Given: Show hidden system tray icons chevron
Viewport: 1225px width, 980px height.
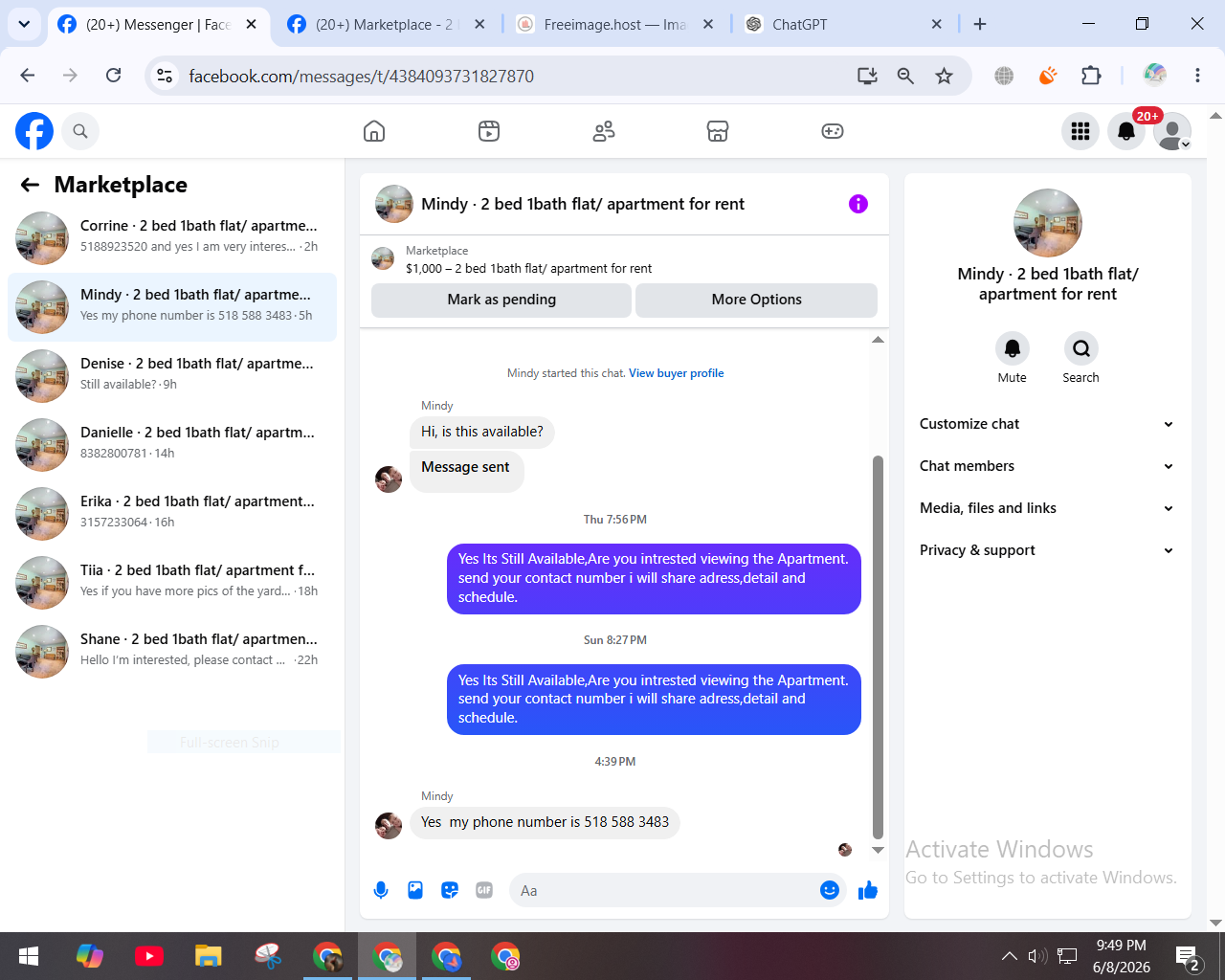Looking at the screenshot, I should pyautogui.click(x=1009, y=955).
